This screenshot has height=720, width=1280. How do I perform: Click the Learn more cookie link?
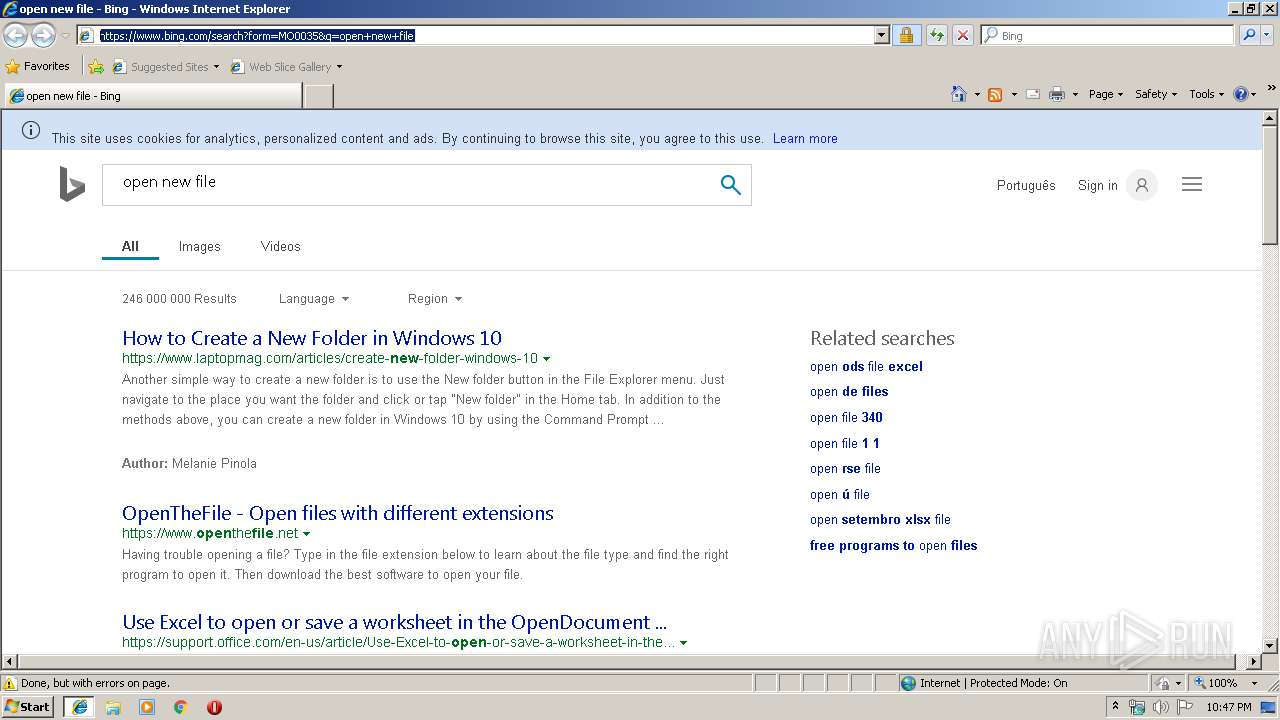coord(805,139)
